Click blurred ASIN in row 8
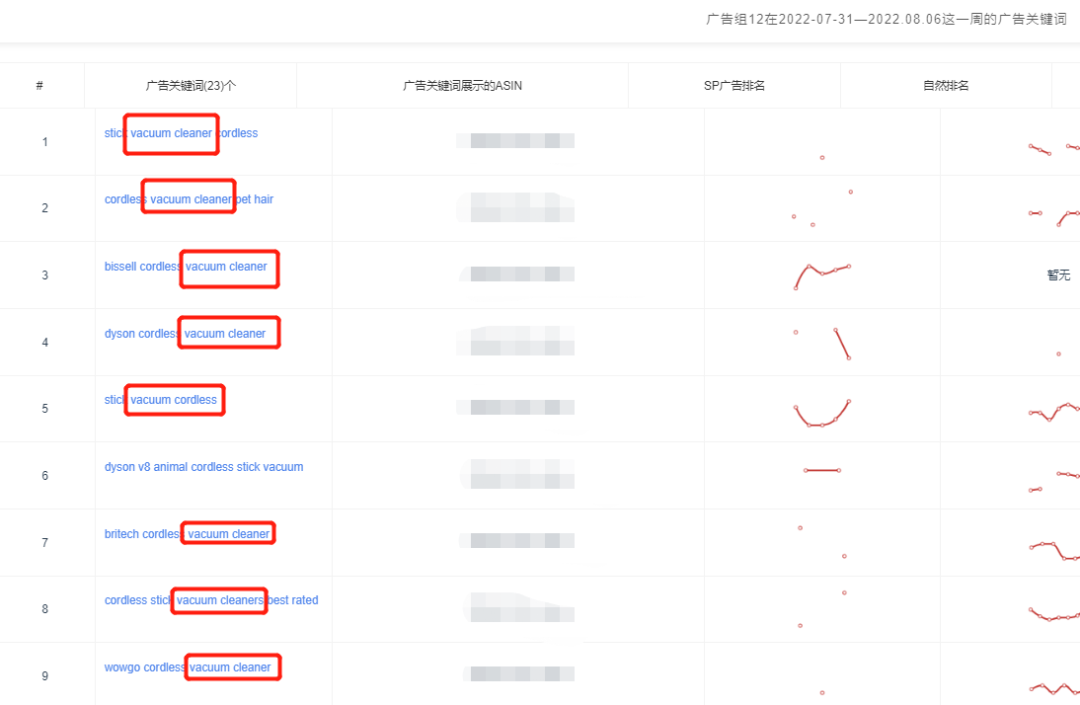The image size is (1080, 705). click(x=518, y=607)
